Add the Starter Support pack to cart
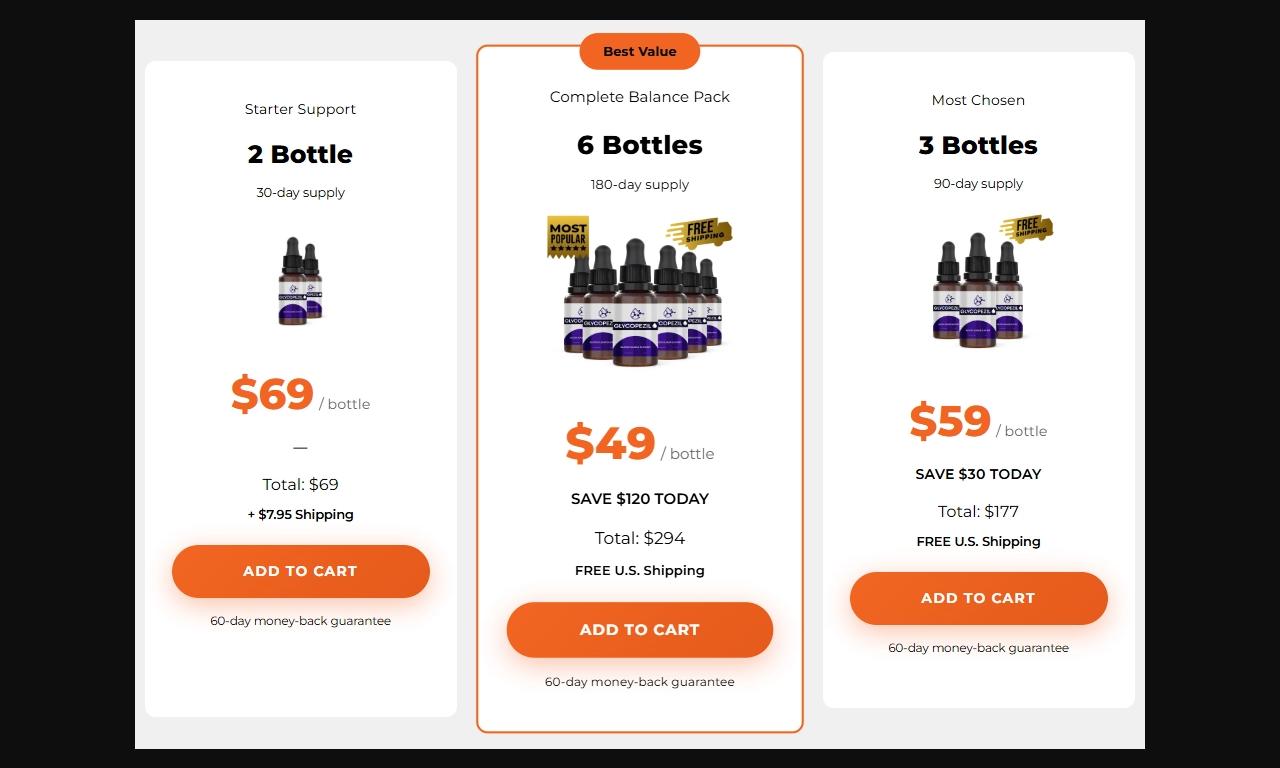This screenshot has height=768, width=1280. [x=300, y=571]
